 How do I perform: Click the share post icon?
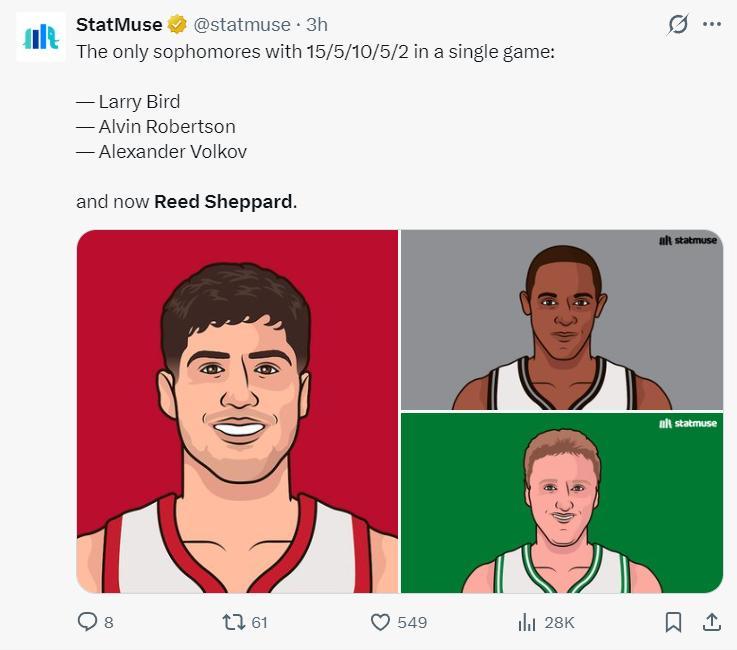point(711,622)
